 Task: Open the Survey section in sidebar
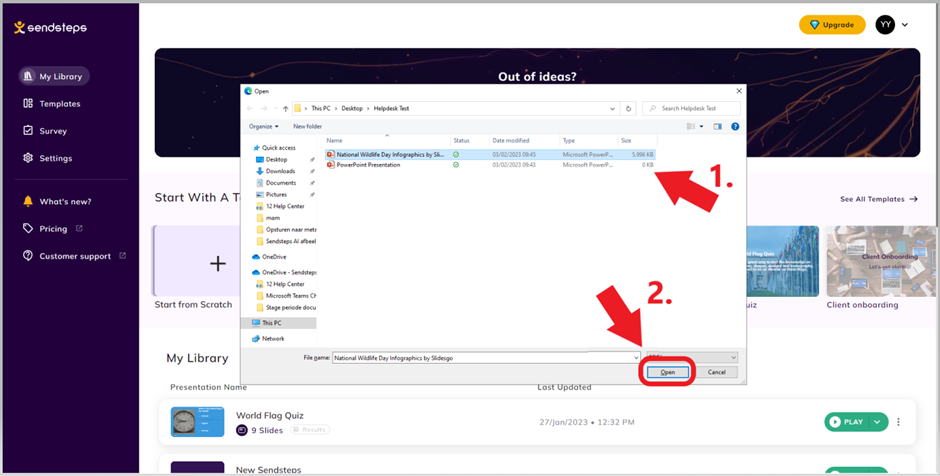45,131
